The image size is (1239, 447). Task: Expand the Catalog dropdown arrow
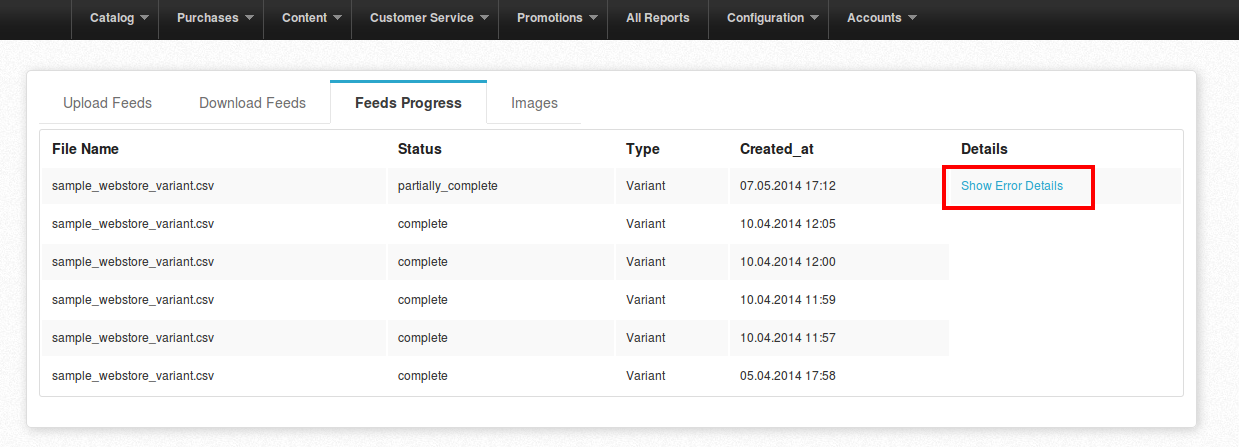click(144, 18)
